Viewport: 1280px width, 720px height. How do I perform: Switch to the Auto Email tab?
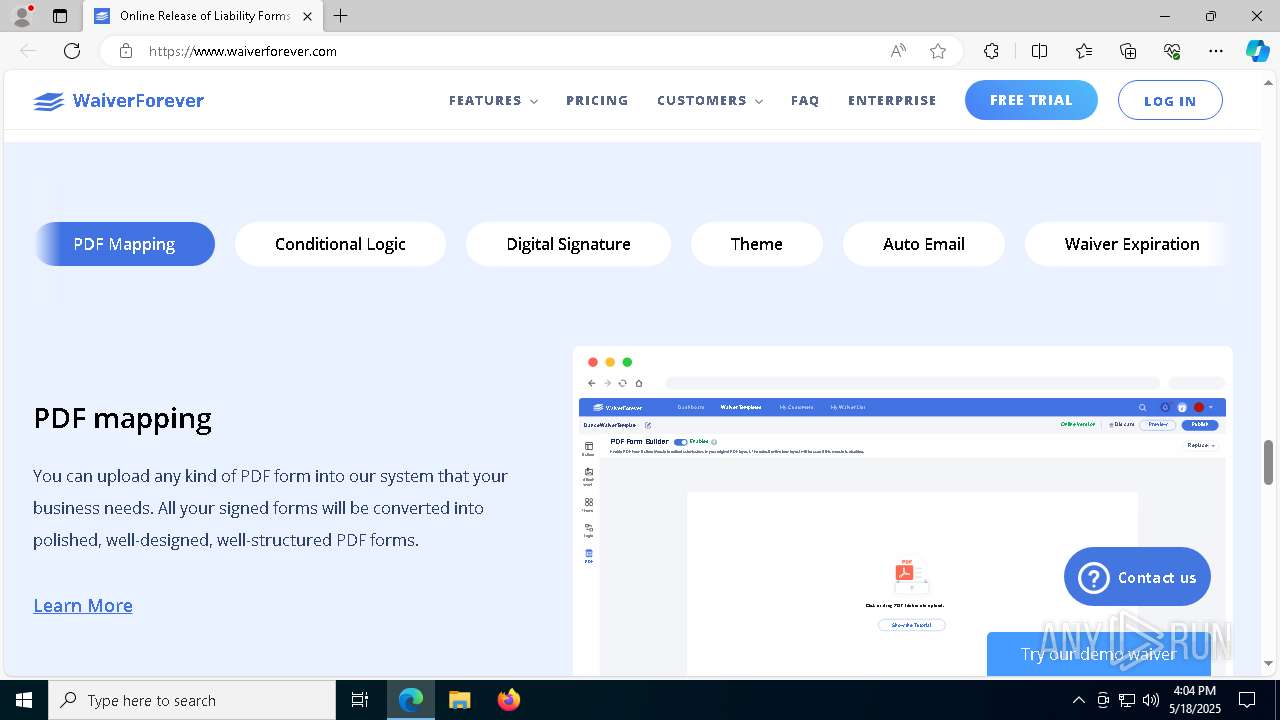[923, 244]
